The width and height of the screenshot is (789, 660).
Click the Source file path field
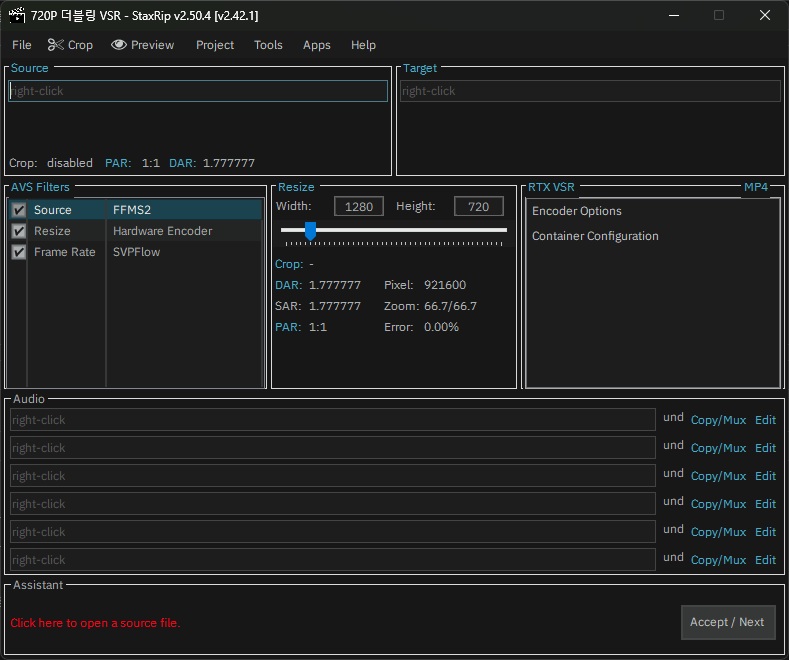tap(198, 91)
